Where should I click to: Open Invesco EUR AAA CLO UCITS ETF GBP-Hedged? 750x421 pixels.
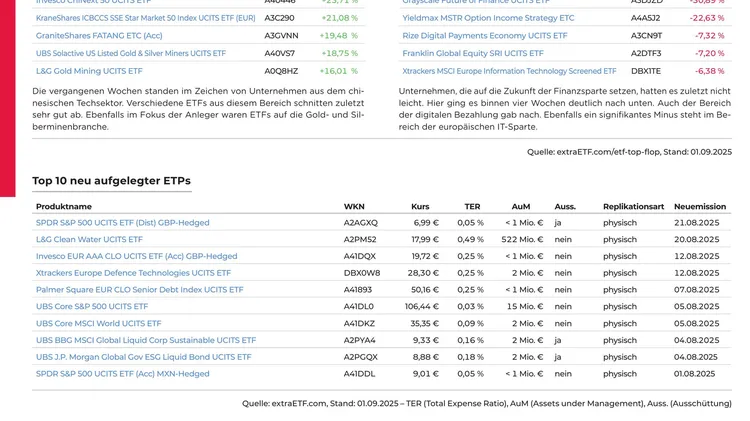click(136, 256)
